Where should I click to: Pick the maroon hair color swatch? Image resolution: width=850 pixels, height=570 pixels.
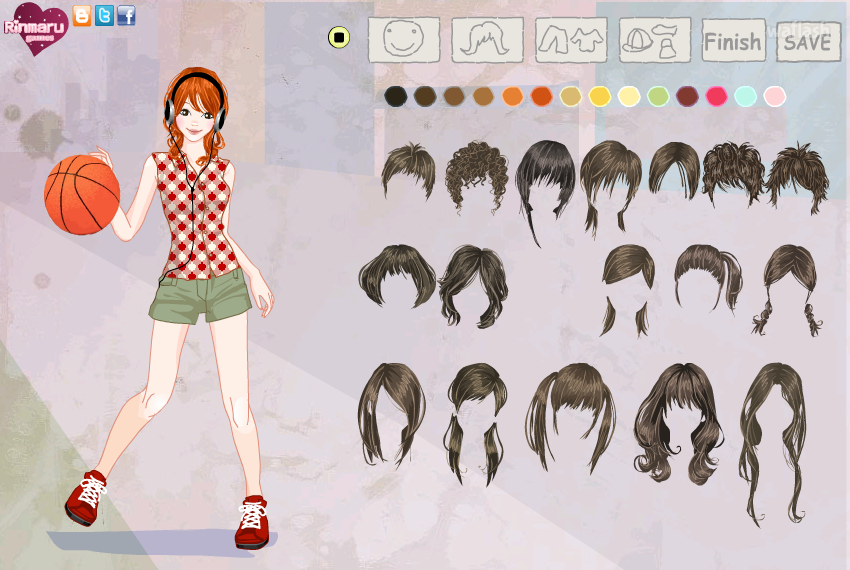point(687,97)
